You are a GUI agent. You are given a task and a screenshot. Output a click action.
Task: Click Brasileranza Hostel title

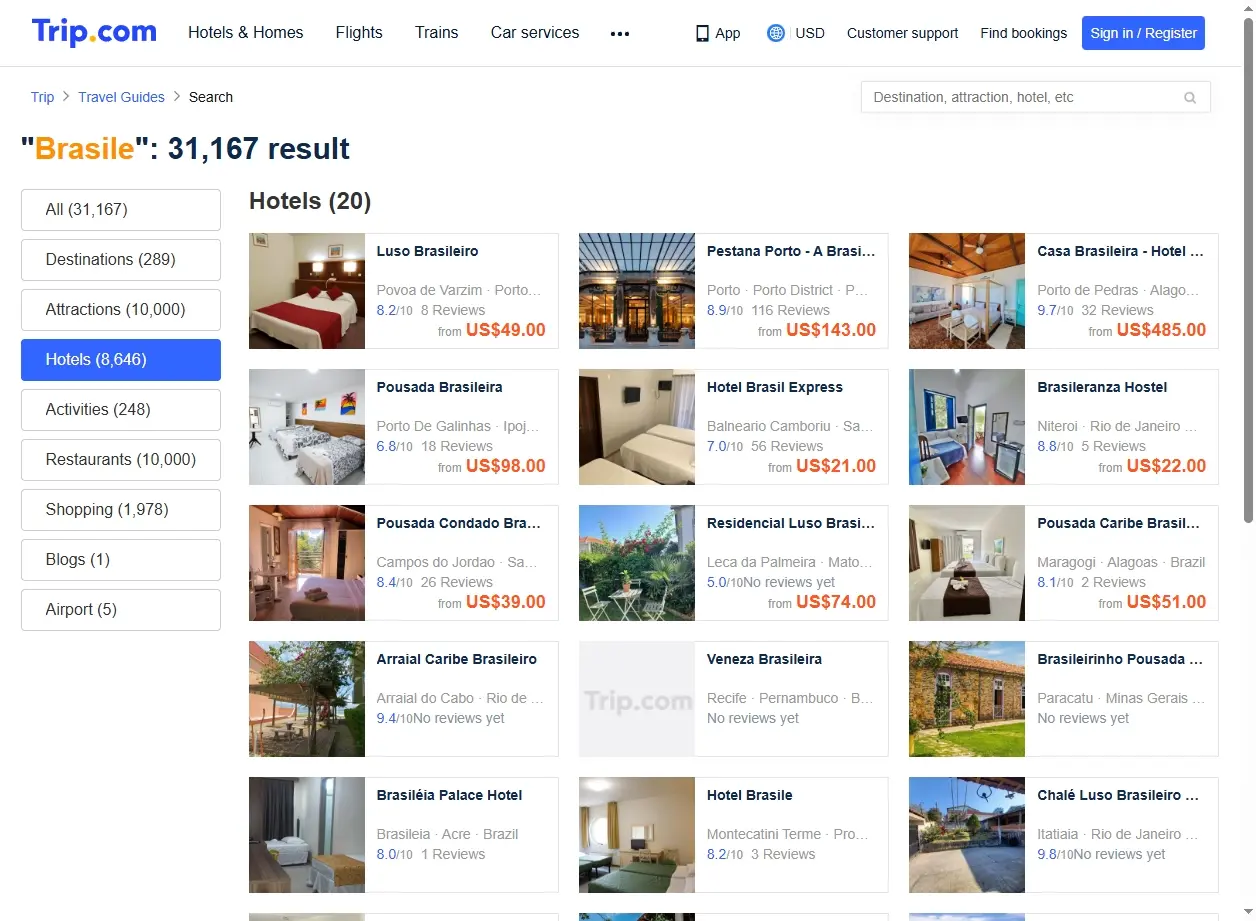[x=1102, y=387]
